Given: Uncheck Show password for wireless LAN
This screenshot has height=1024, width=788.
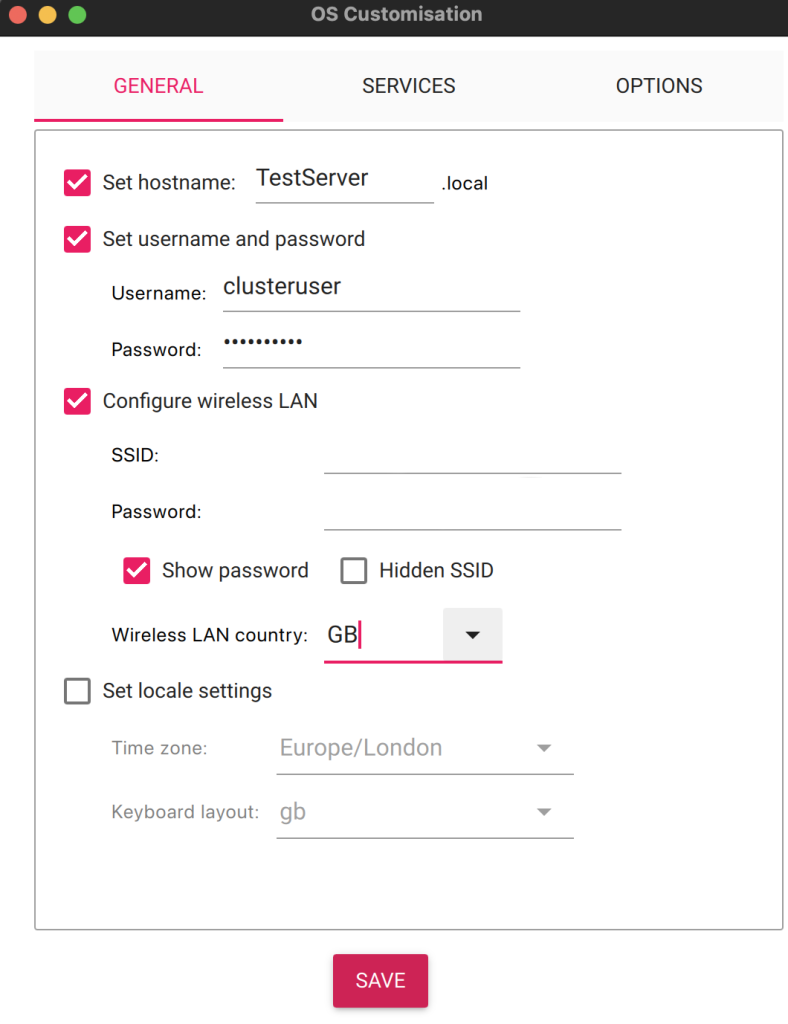Looking at the screenshot, I should (x=136, y=570).
